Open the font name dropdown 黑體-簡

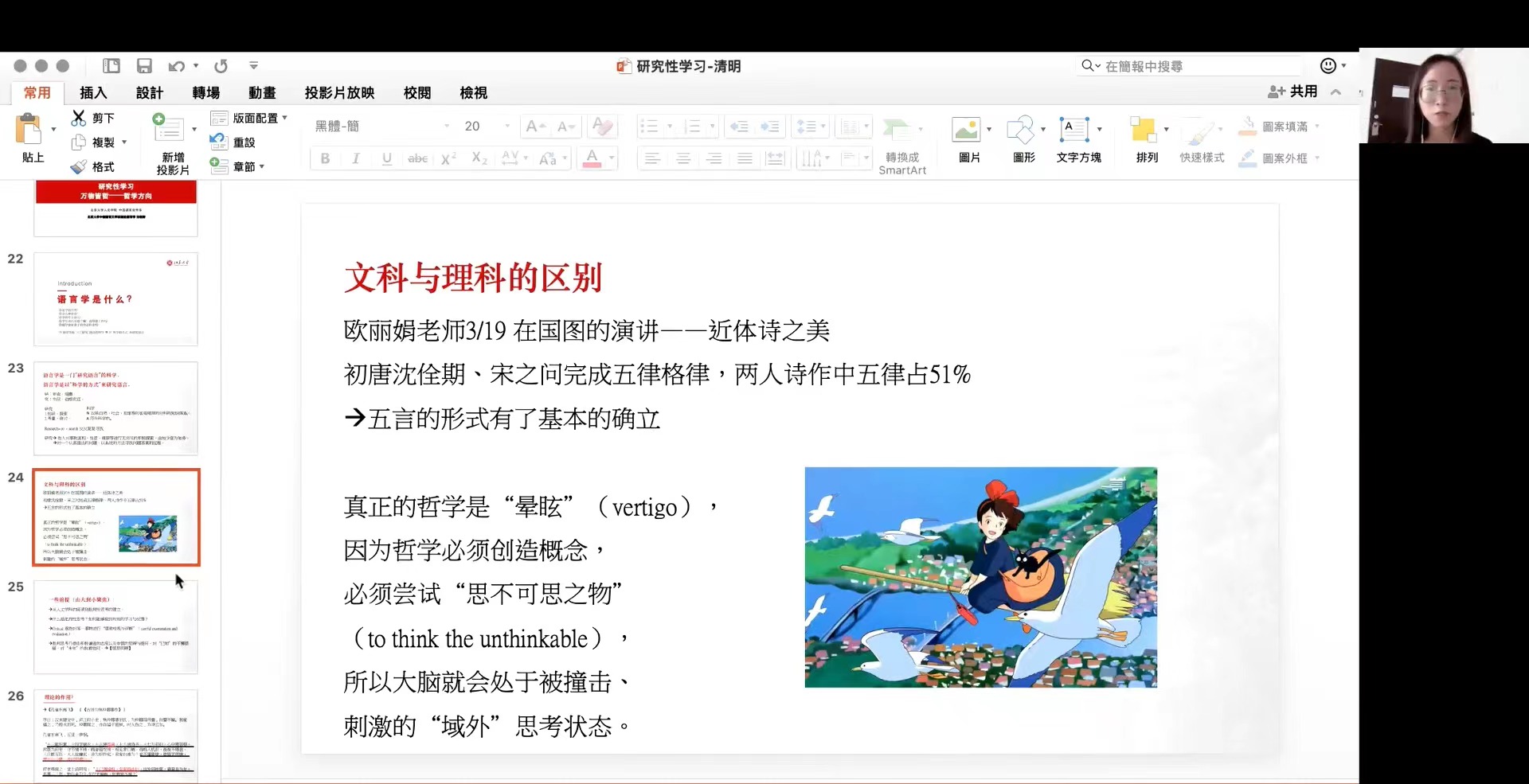pos(381,126)
